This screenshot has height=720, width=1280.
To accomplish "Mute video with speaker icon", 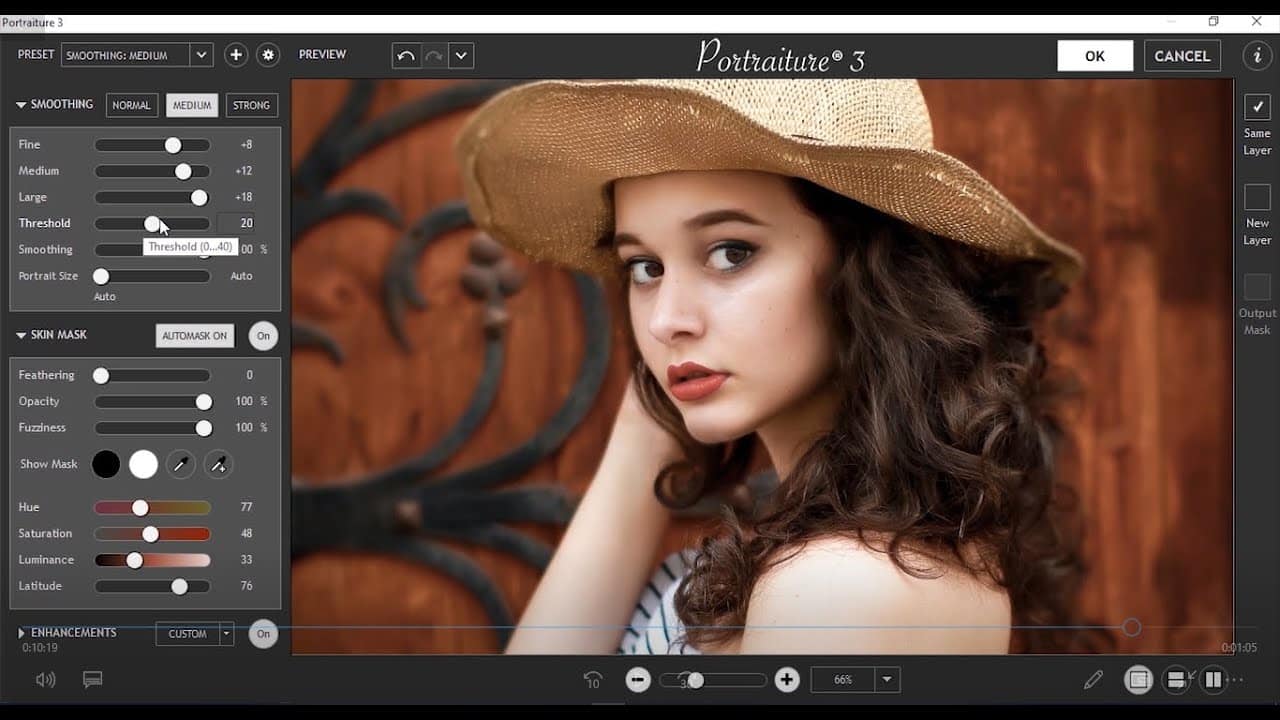I will 45,680.
